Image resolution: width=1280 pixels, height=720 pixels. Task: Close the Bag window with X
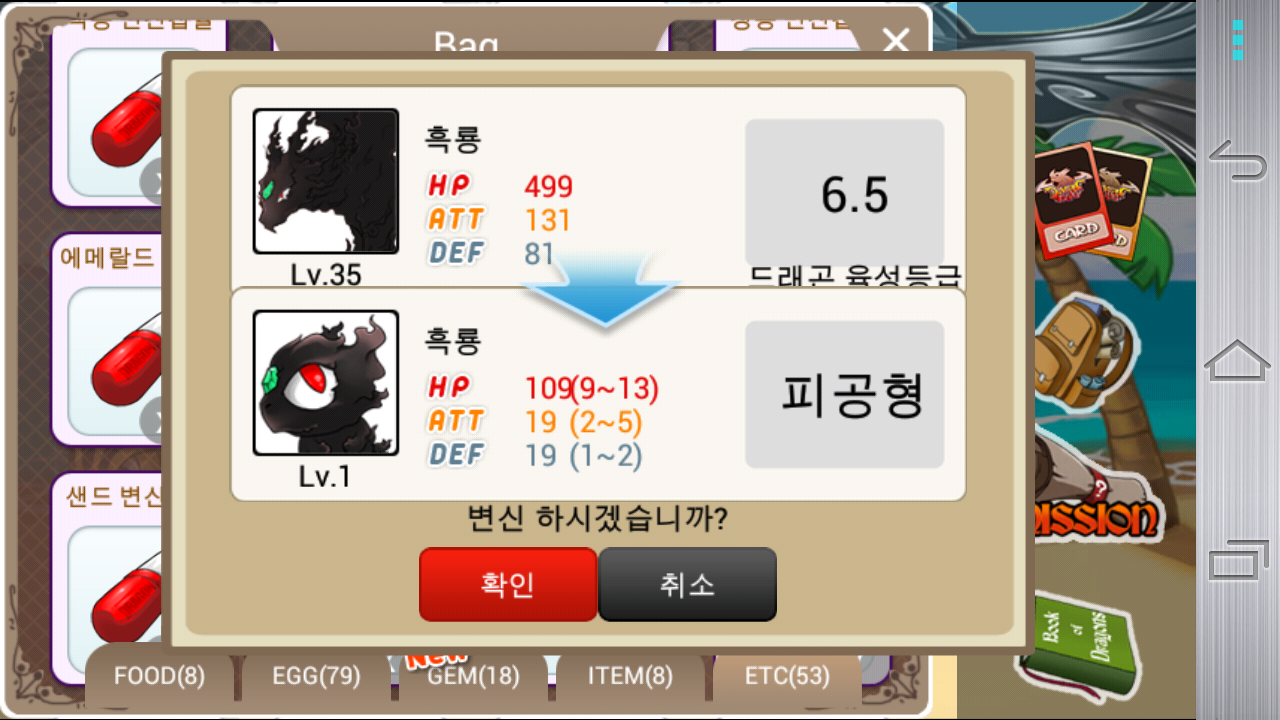895,41
